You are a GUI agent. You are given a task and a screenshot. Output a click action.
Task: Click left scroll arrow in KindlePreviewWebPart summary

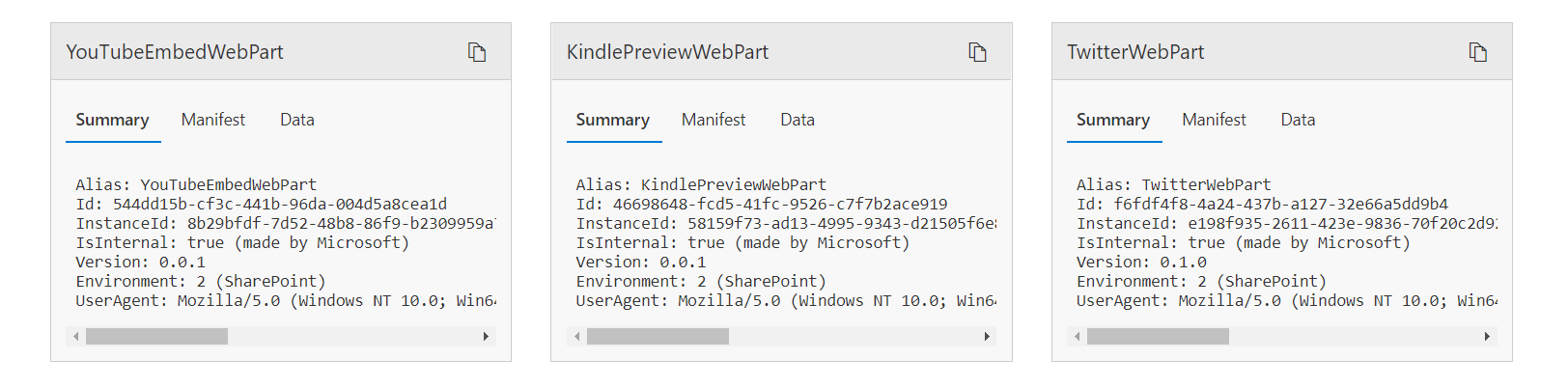pos(577,337)
